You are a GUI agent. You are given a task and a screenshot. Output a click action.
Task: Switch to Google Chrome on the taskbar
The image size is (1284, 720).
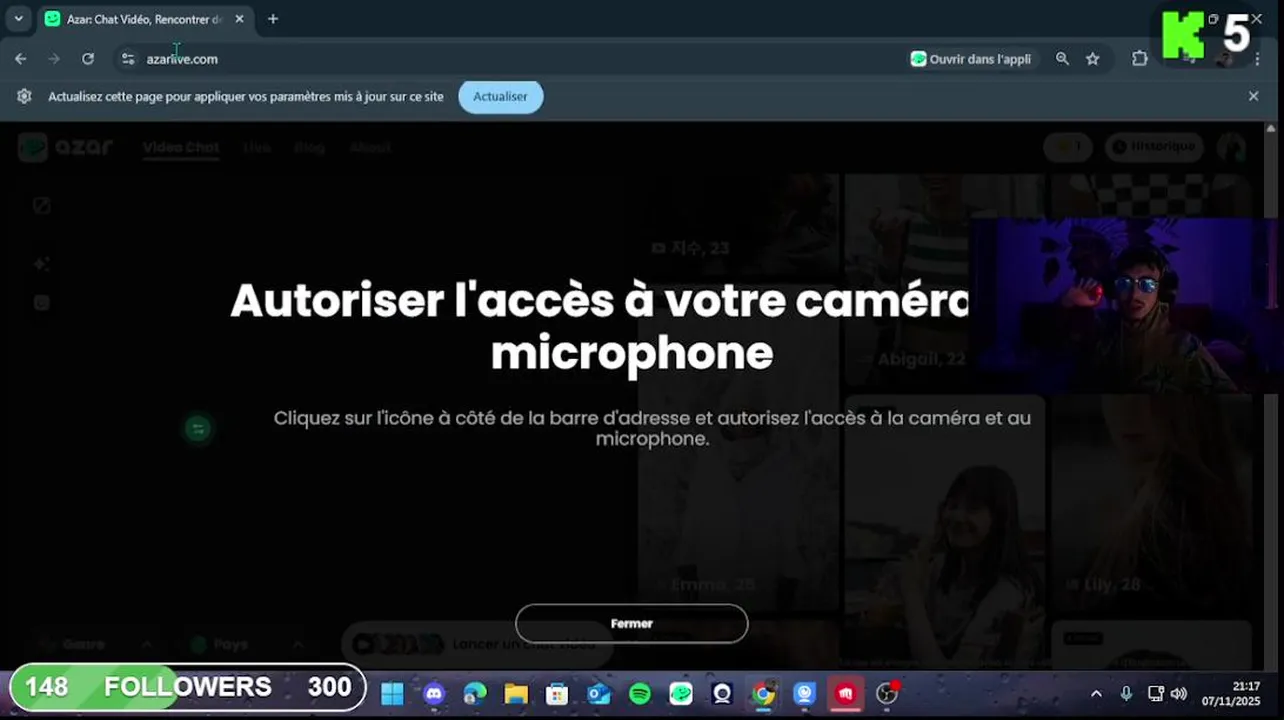(x=763, y=693)
